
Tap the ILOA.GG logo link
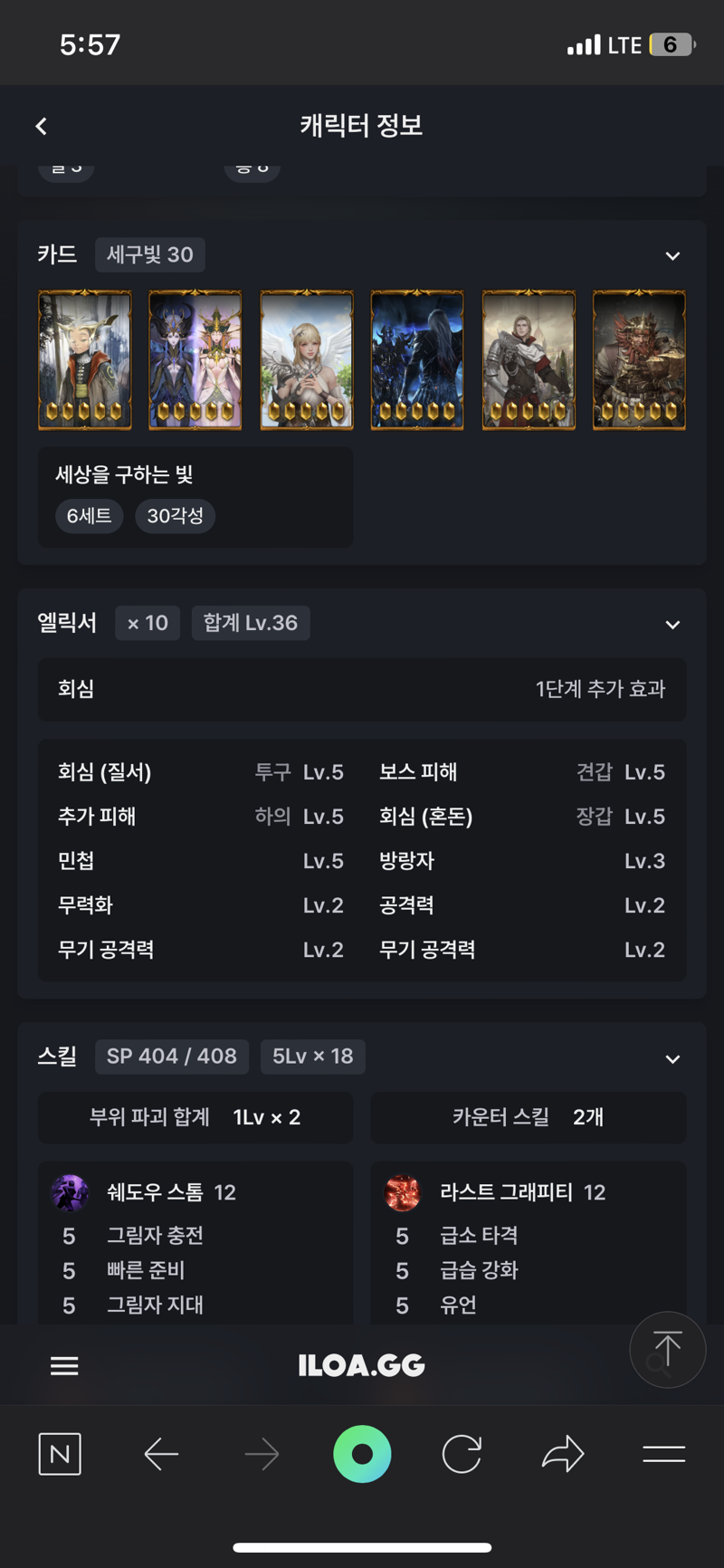pos(361,1365)
